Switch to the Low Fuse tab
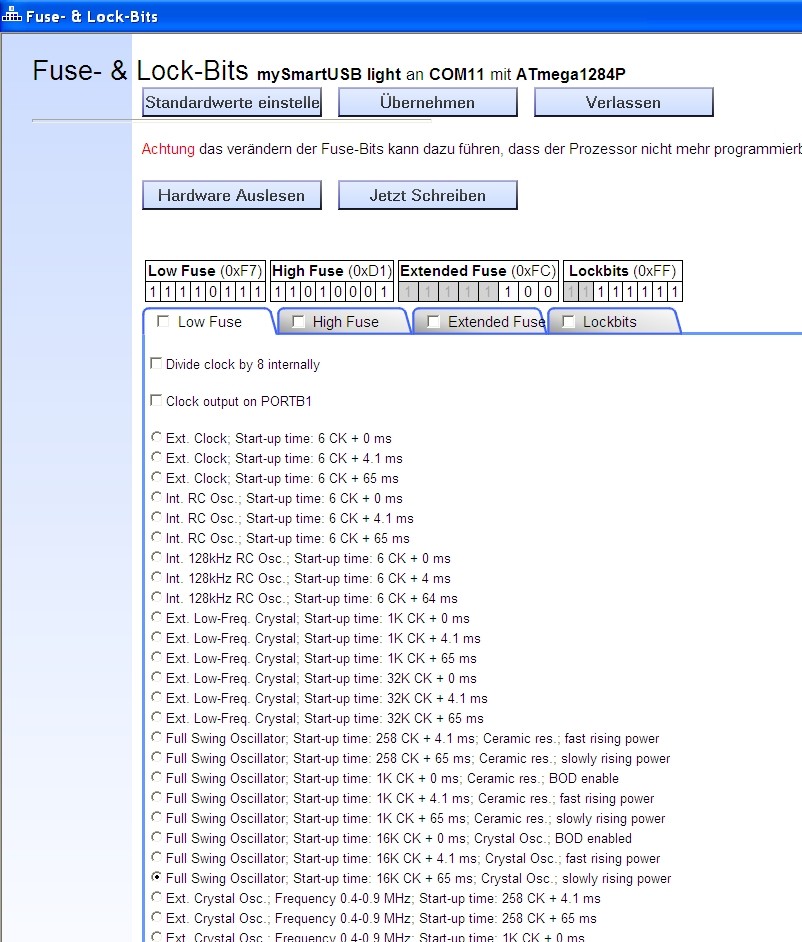Viewport: 802px width, 942px height. pyautogui.click(x=209, y=322)
